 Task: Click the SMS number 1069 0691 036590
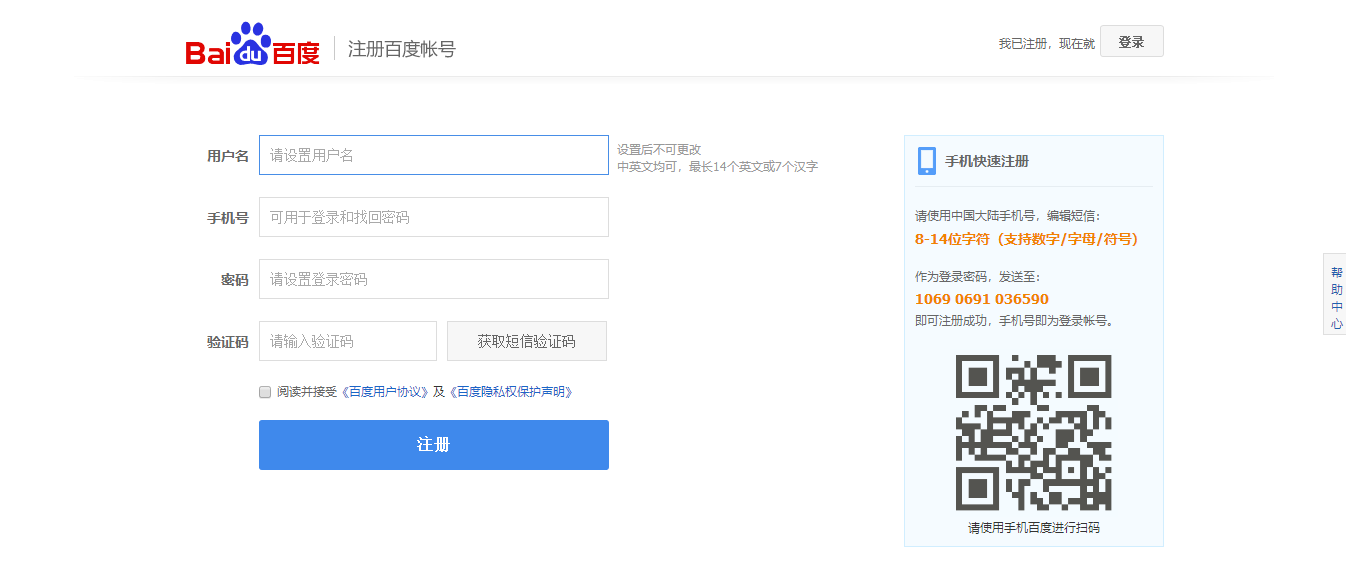pos(981,299)
